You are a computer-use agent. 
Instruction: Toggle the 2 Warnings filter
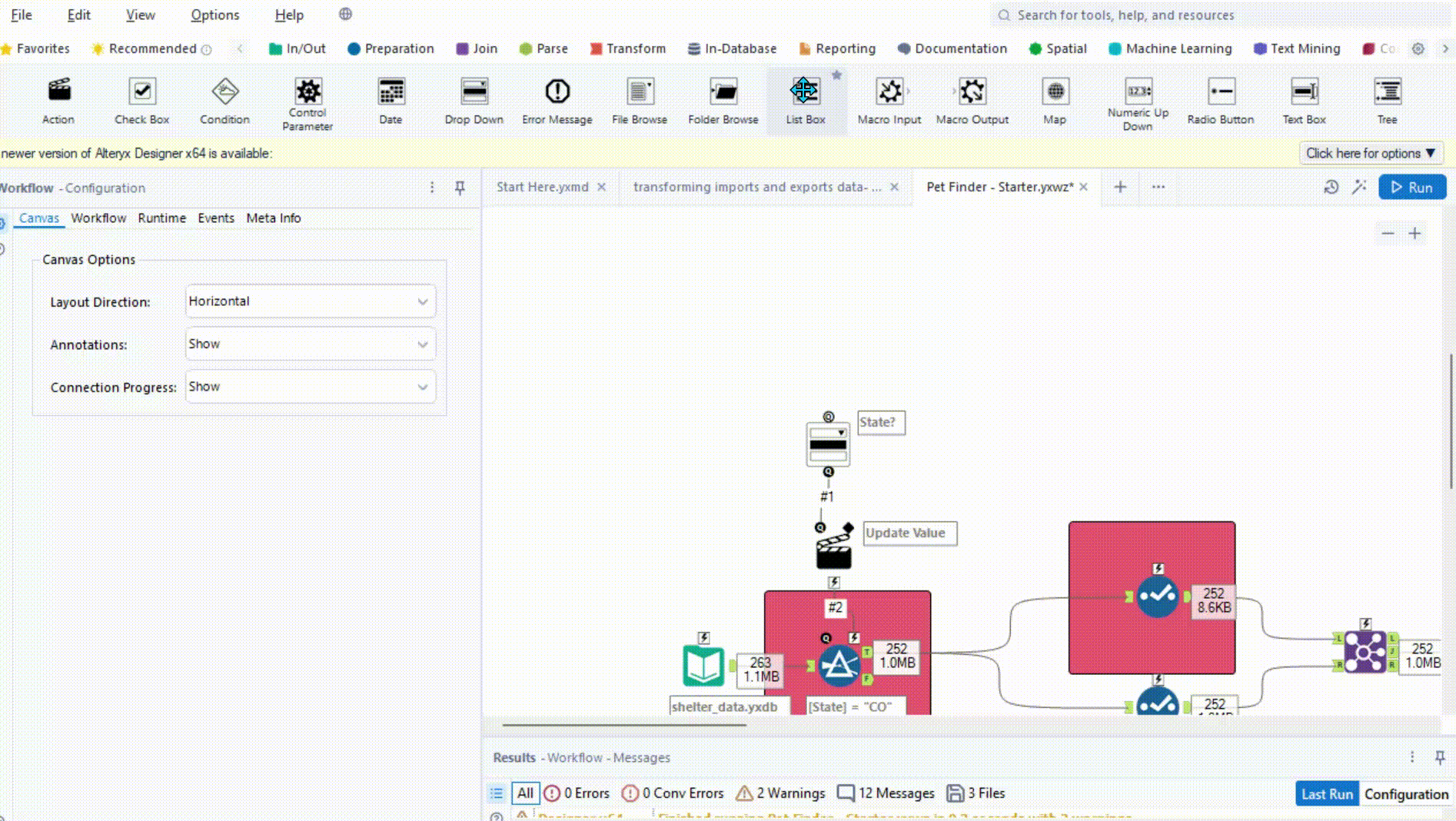click(780, 793)
